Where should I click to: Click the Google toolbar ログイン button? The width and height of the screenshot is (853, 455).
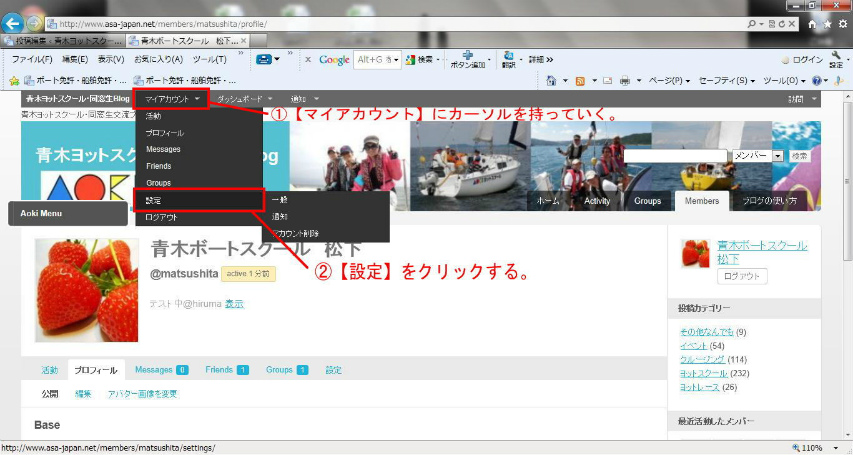point(802,60)
